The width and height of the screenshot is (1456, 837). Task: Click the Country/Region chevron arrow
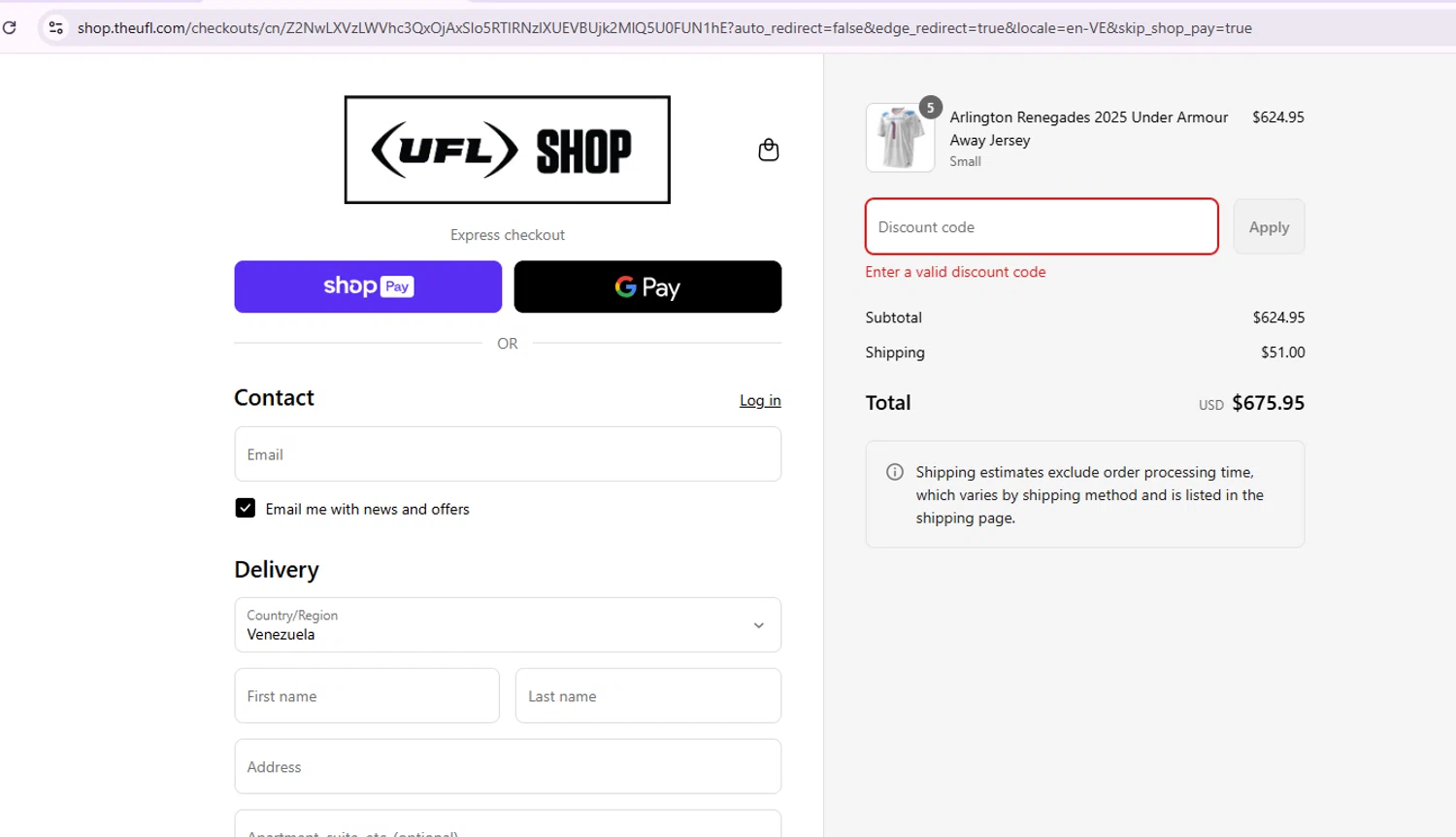759,625
